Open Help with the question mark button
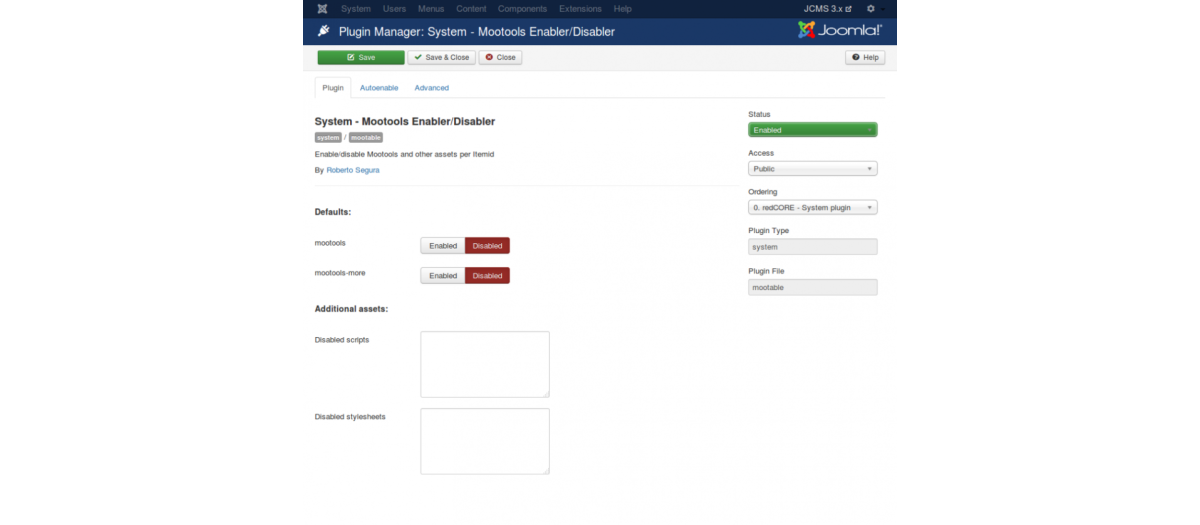This screenshot has height=525, width=1200. click(865, 58)
